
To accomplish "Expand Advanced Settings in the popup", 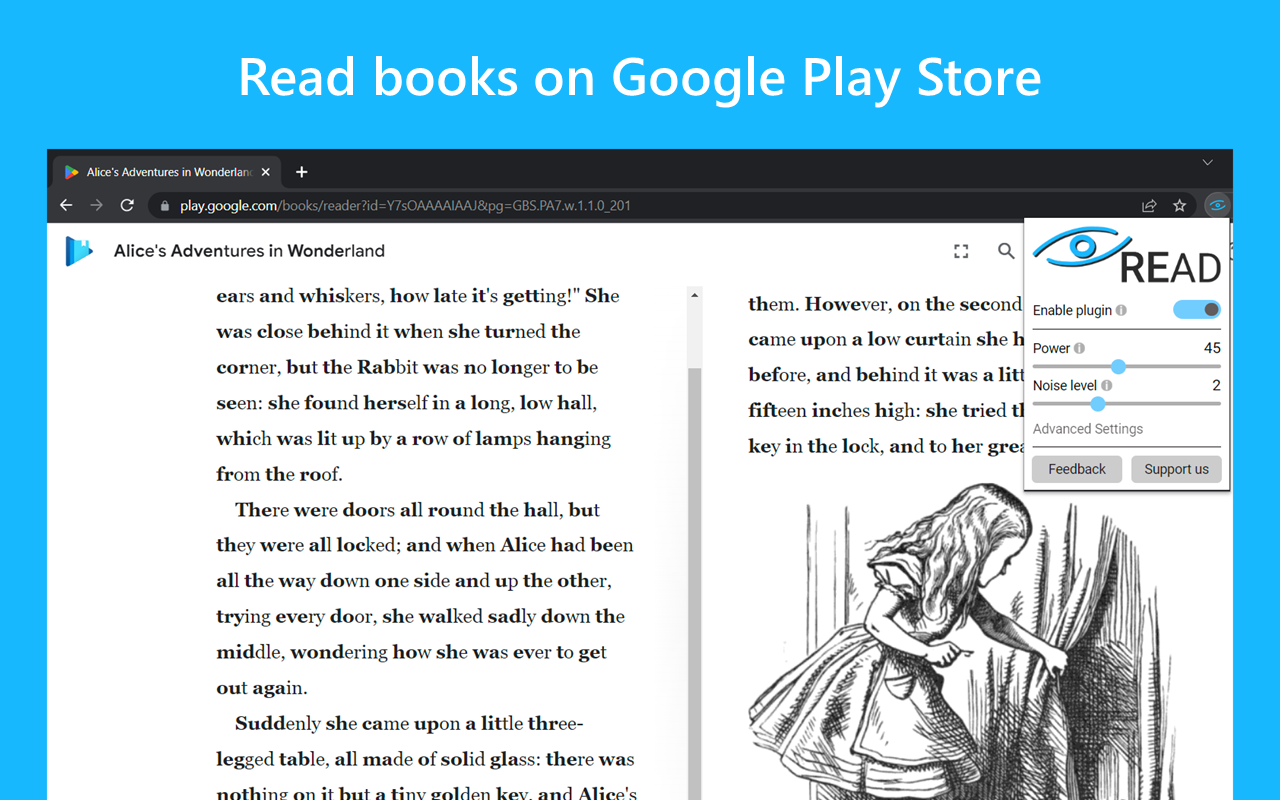I will [1087, 428].
